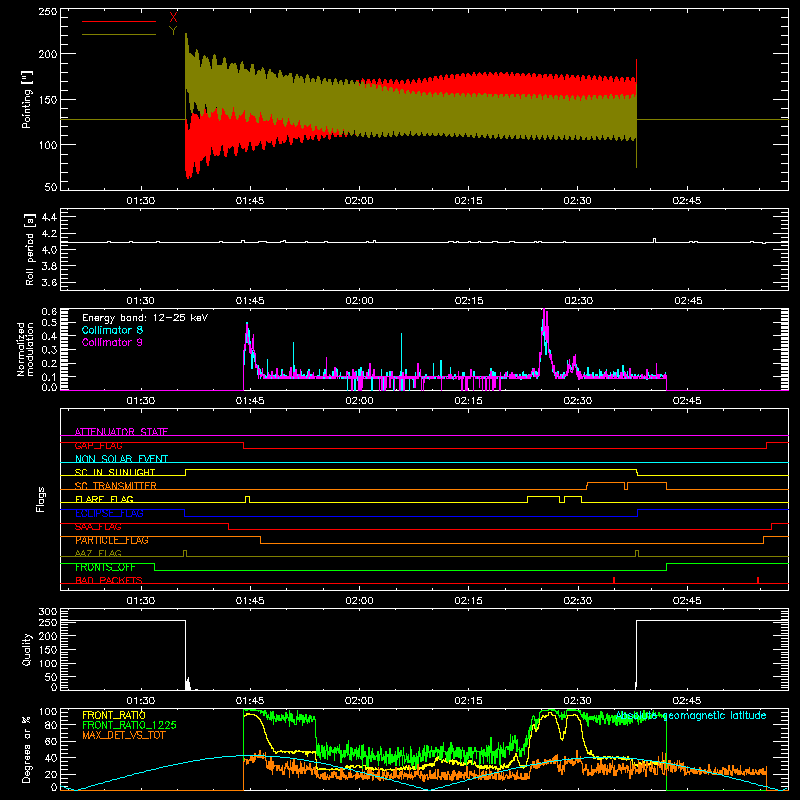Screen dimensions: 800x800
Task: Select the cyan 'Collimator 8' legend entry
Action: 112,330
